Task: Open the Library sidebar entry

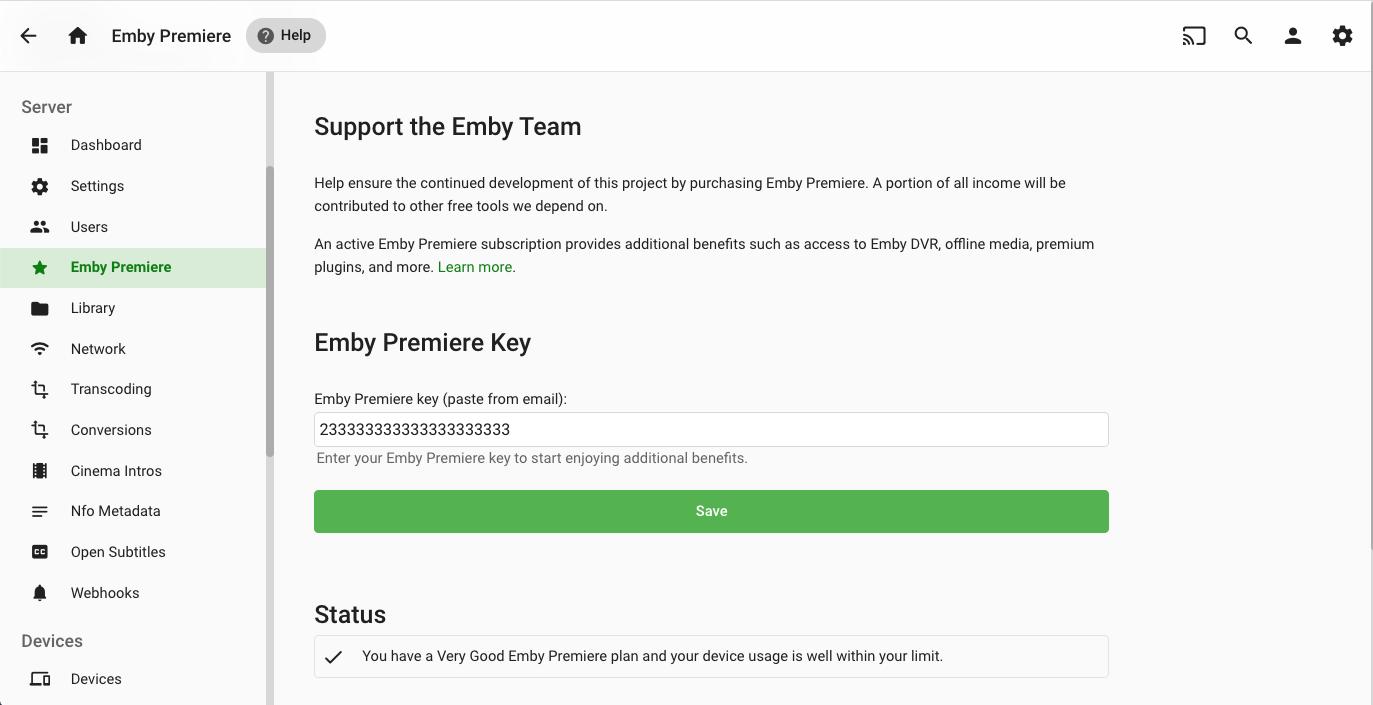Action: (x=133, y=308)
